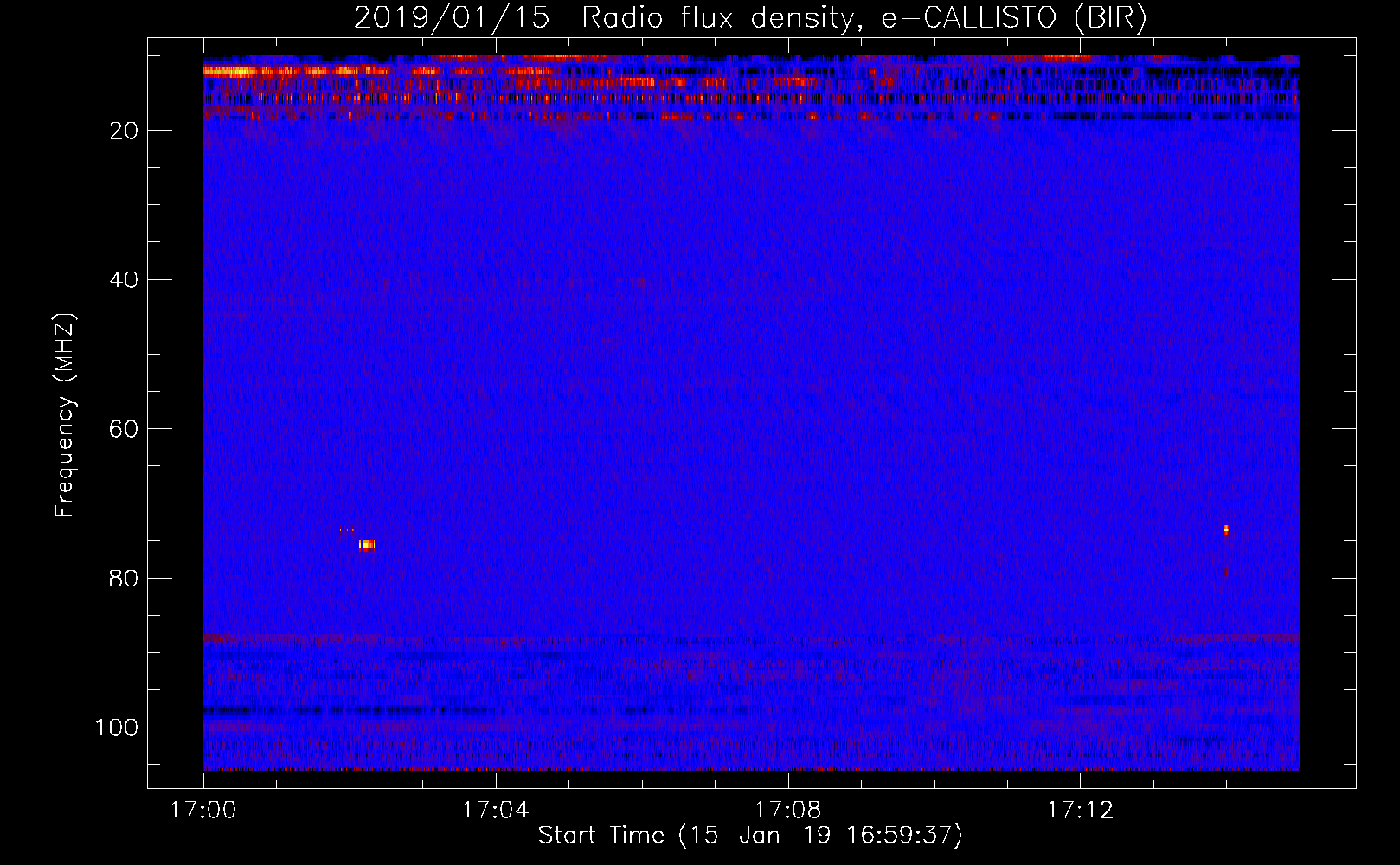Select the "17:04" time tick label
1400x865 pixels.
[495, 811]
